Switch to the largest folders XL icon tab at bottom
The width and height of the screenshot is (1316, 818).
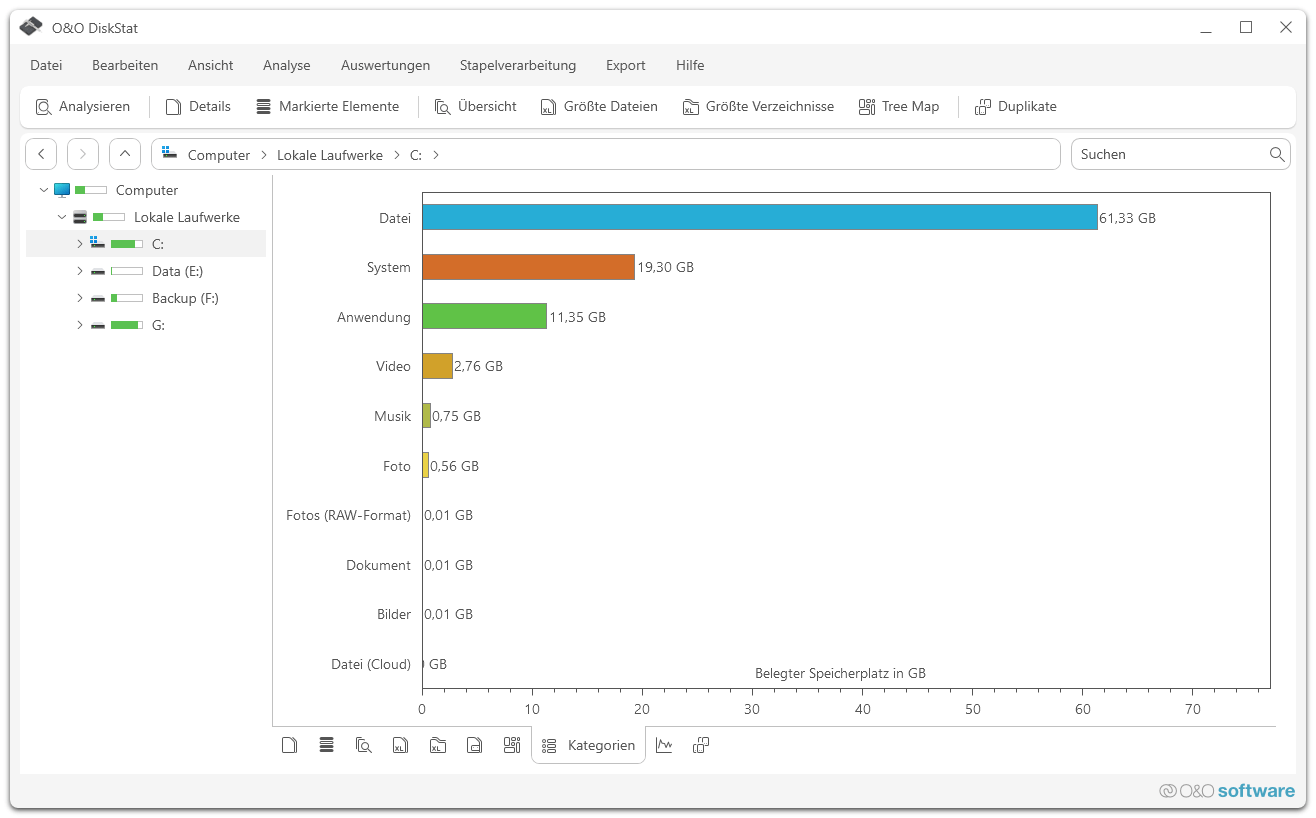tap(438, 745)
